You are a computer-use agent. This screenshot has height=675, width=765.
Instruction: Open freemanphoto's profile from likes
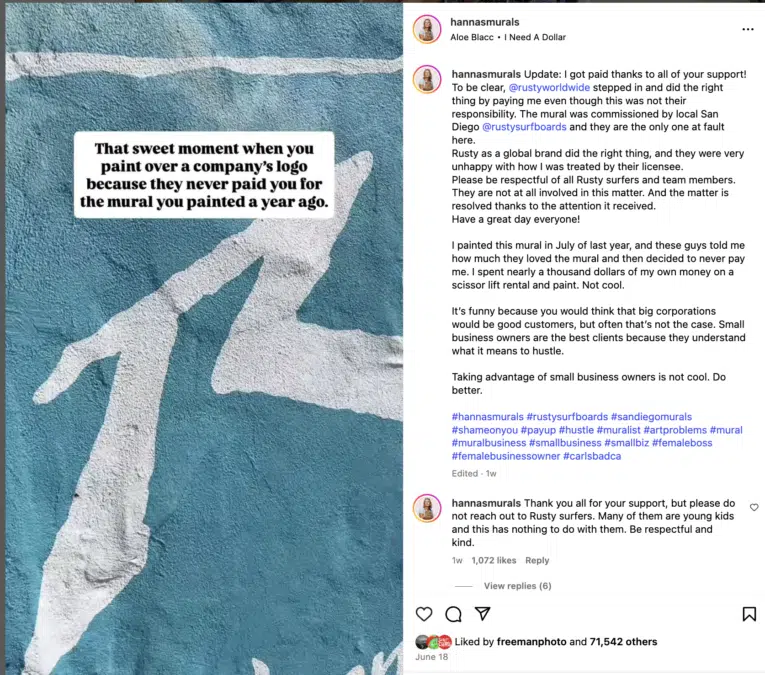pos(532,642)
